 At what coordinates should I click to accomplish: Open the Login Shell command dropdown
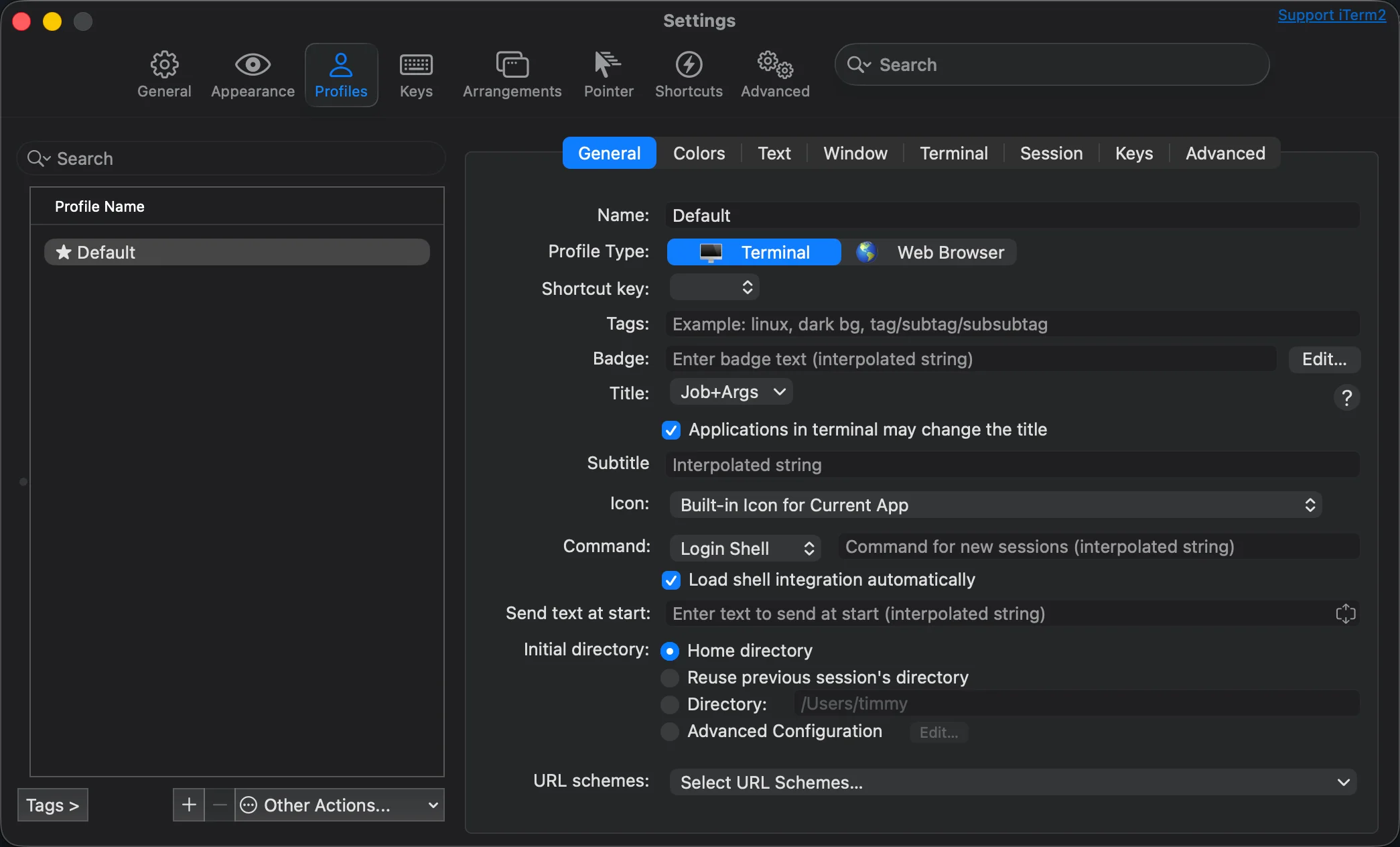tap(745, 549)
